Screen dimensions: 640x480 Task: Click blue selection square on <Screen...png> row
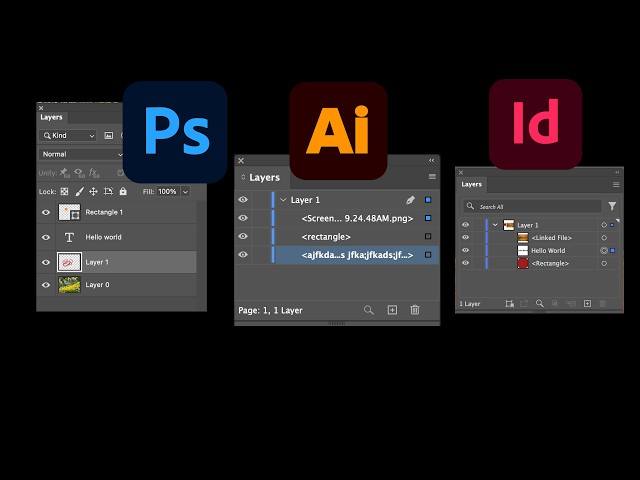(x=428, y=218)
